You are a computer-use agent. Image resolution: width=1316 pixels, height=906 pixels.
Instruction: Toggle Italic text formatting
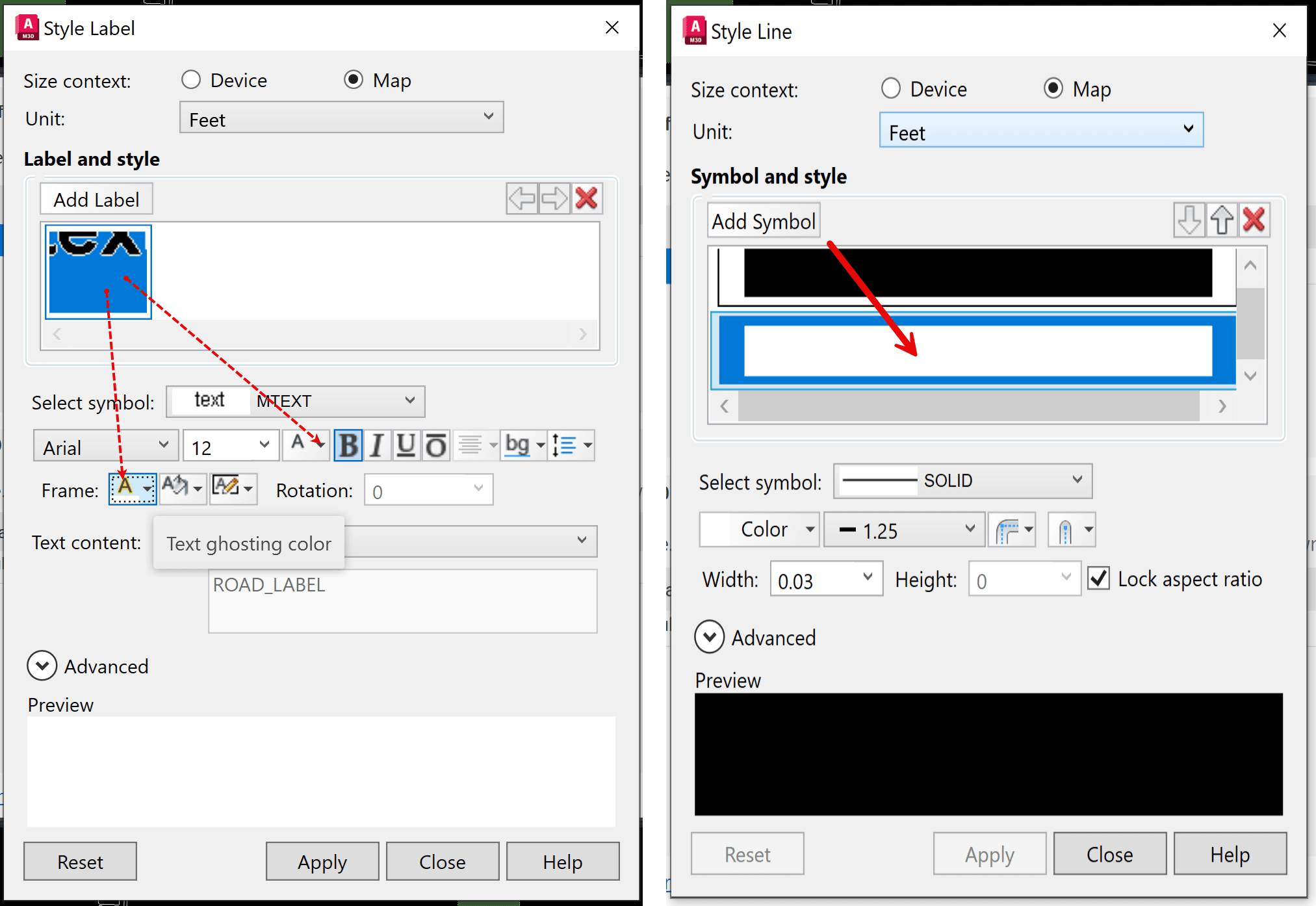point(376,446)
